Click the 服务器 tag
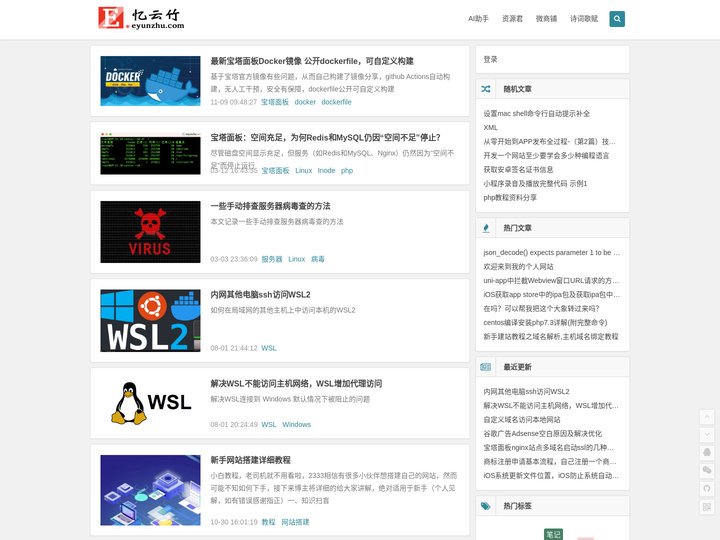The width and height of the screenshot is (720, 540). [x=271, y=259]
